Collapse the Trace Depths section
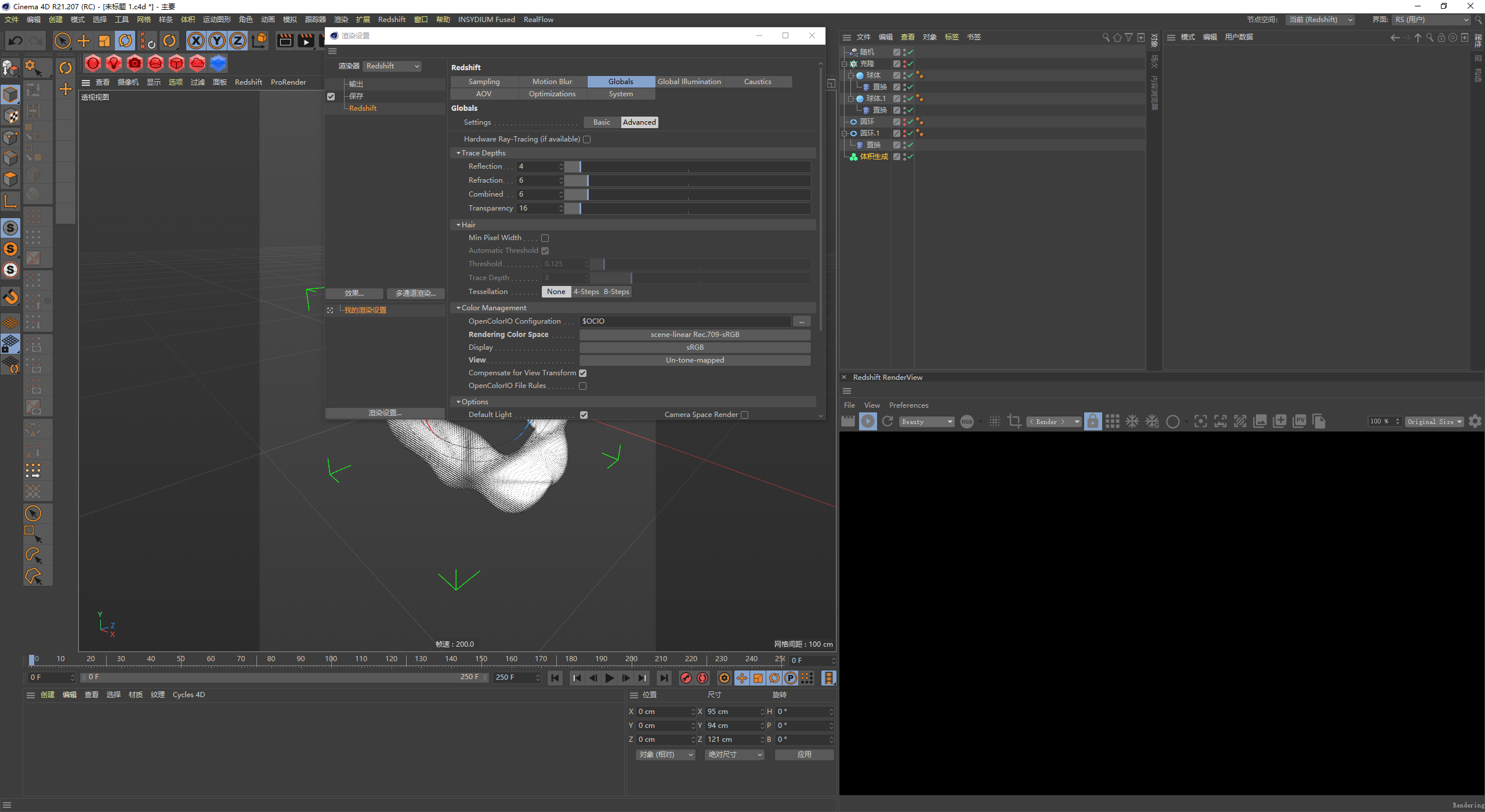1485x812 pixels. coord(458,153)
